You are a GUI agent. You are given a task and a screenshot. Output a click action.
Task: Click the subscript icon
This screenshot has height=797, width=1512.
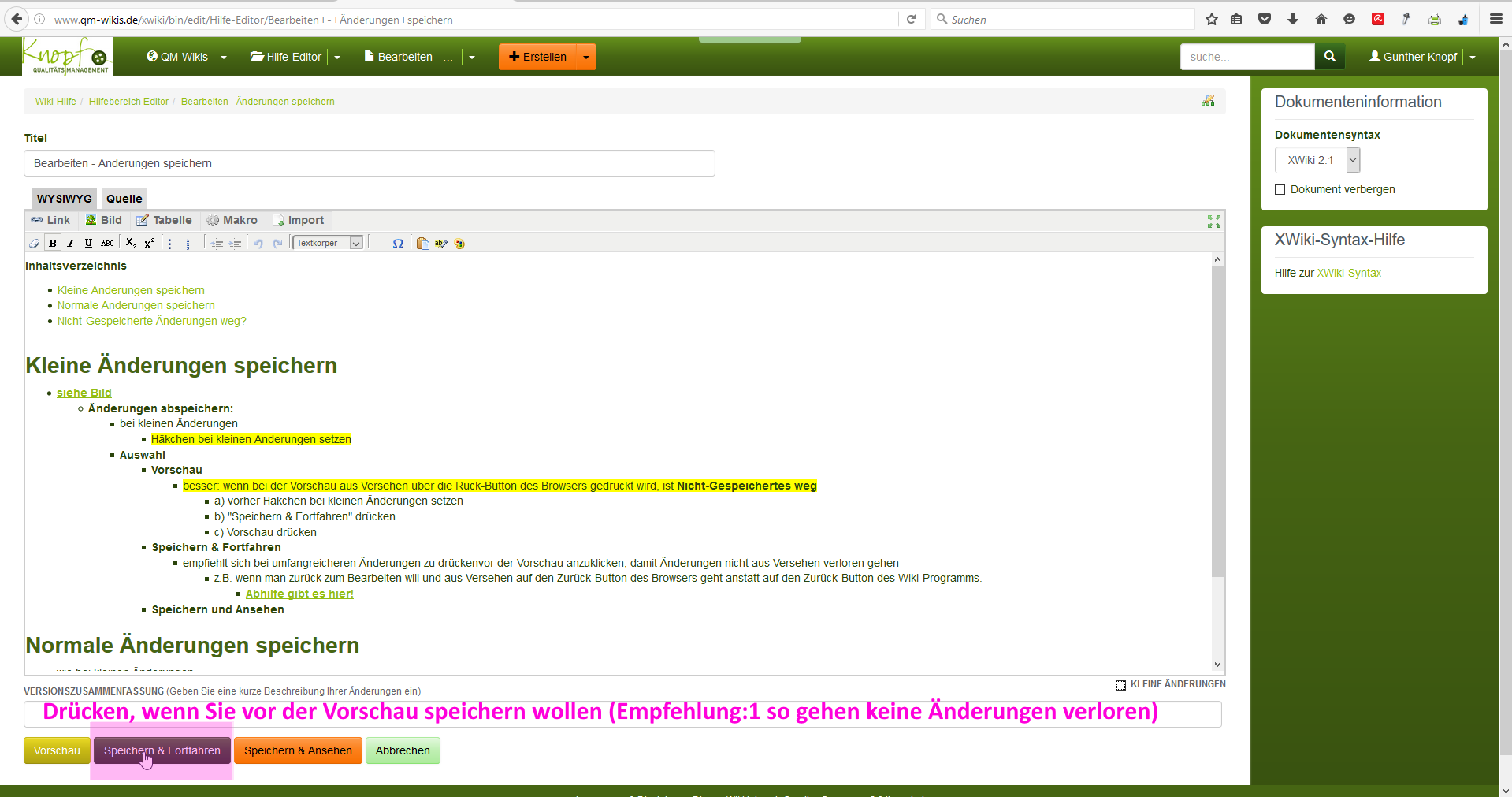(131, 244)
